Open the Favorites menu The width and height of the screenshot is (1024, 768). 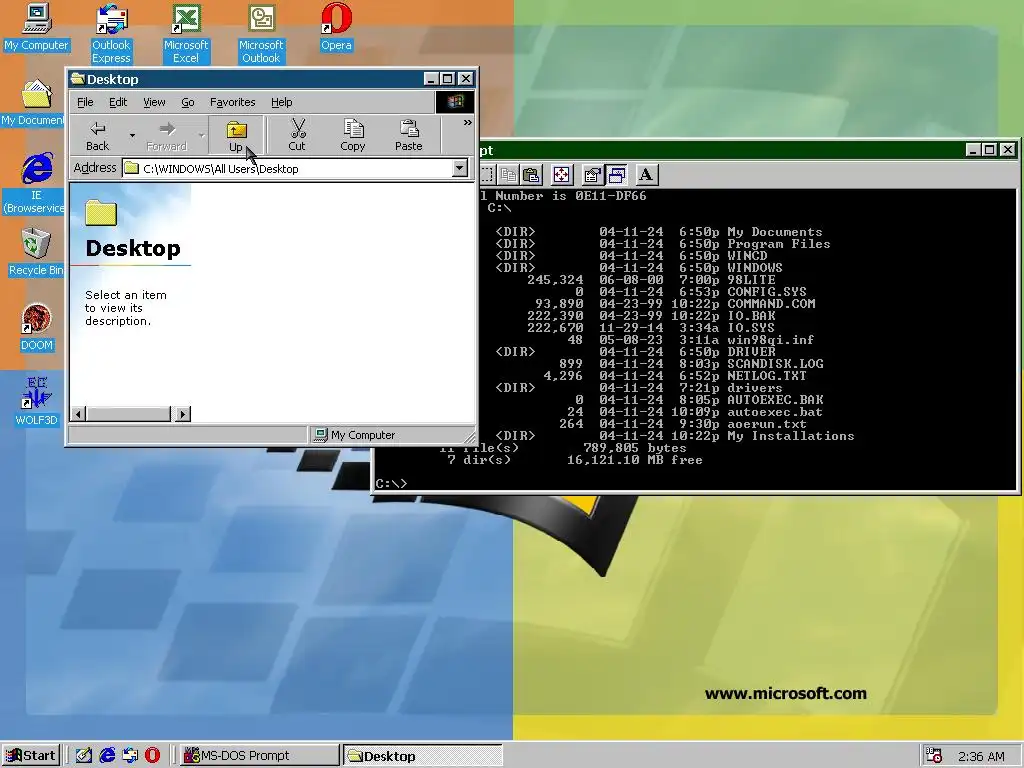(232, 102)
